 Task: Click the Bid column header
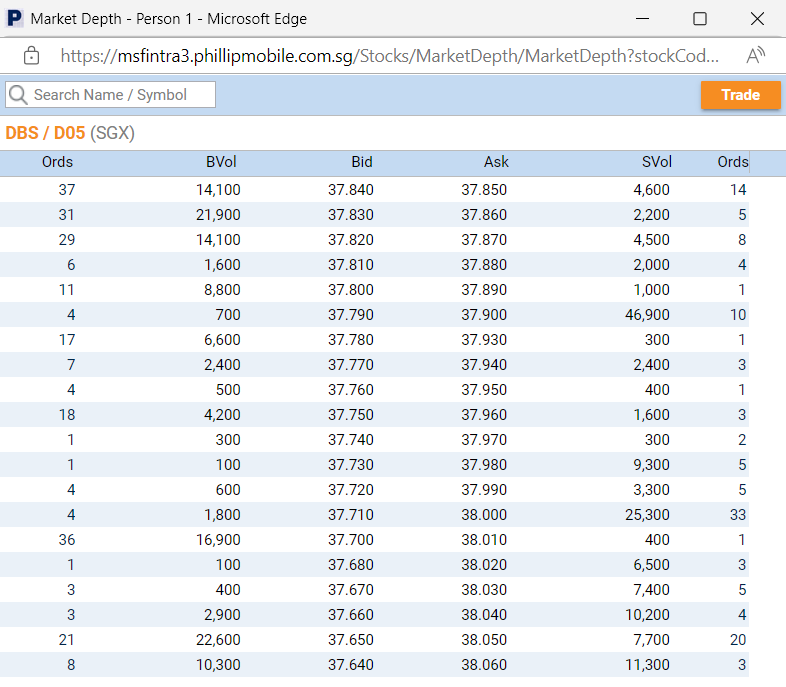click(362, 162)
